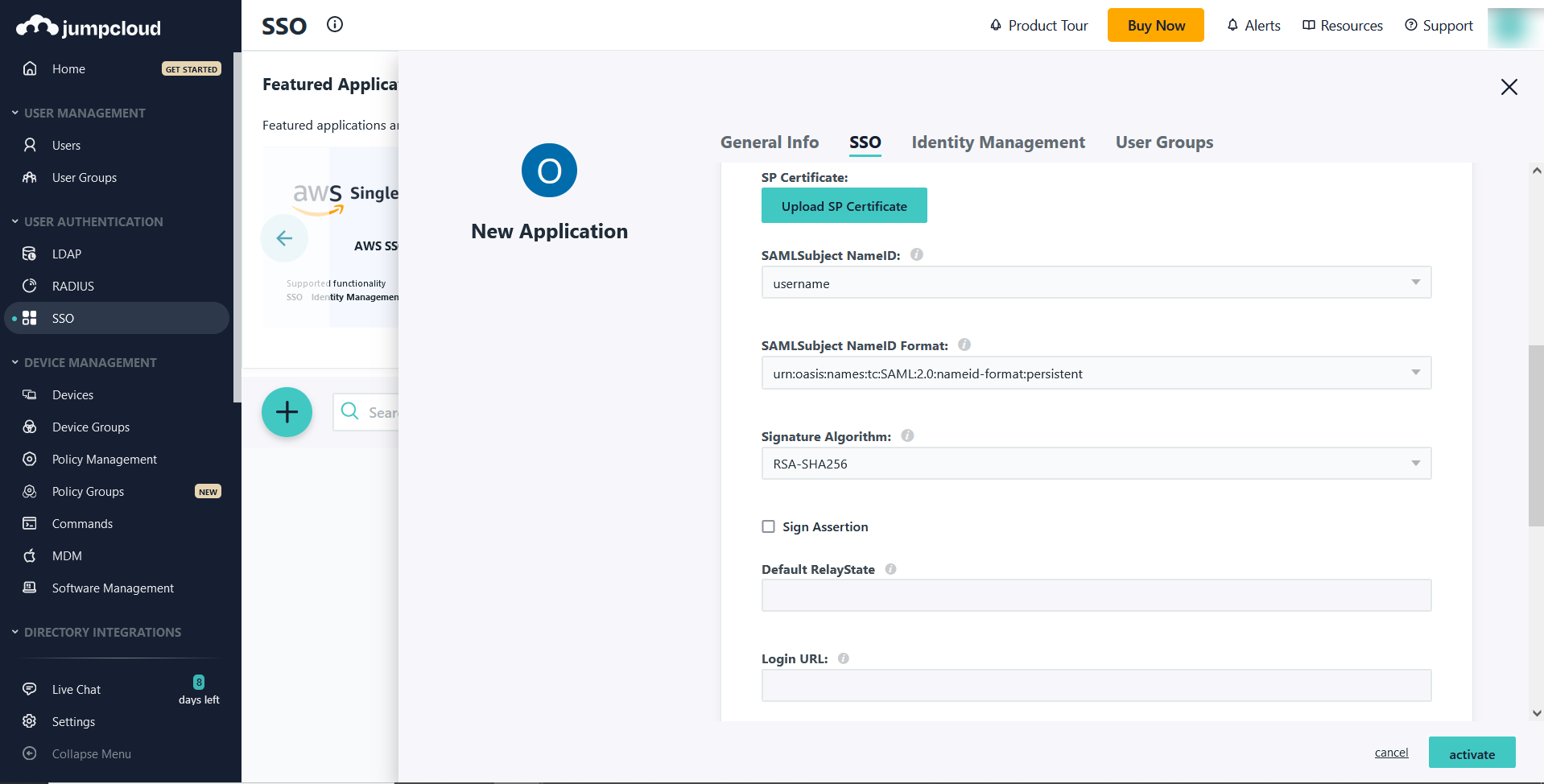Click the teal plus button to add application
1544x784 pixels.
(287, 411)
